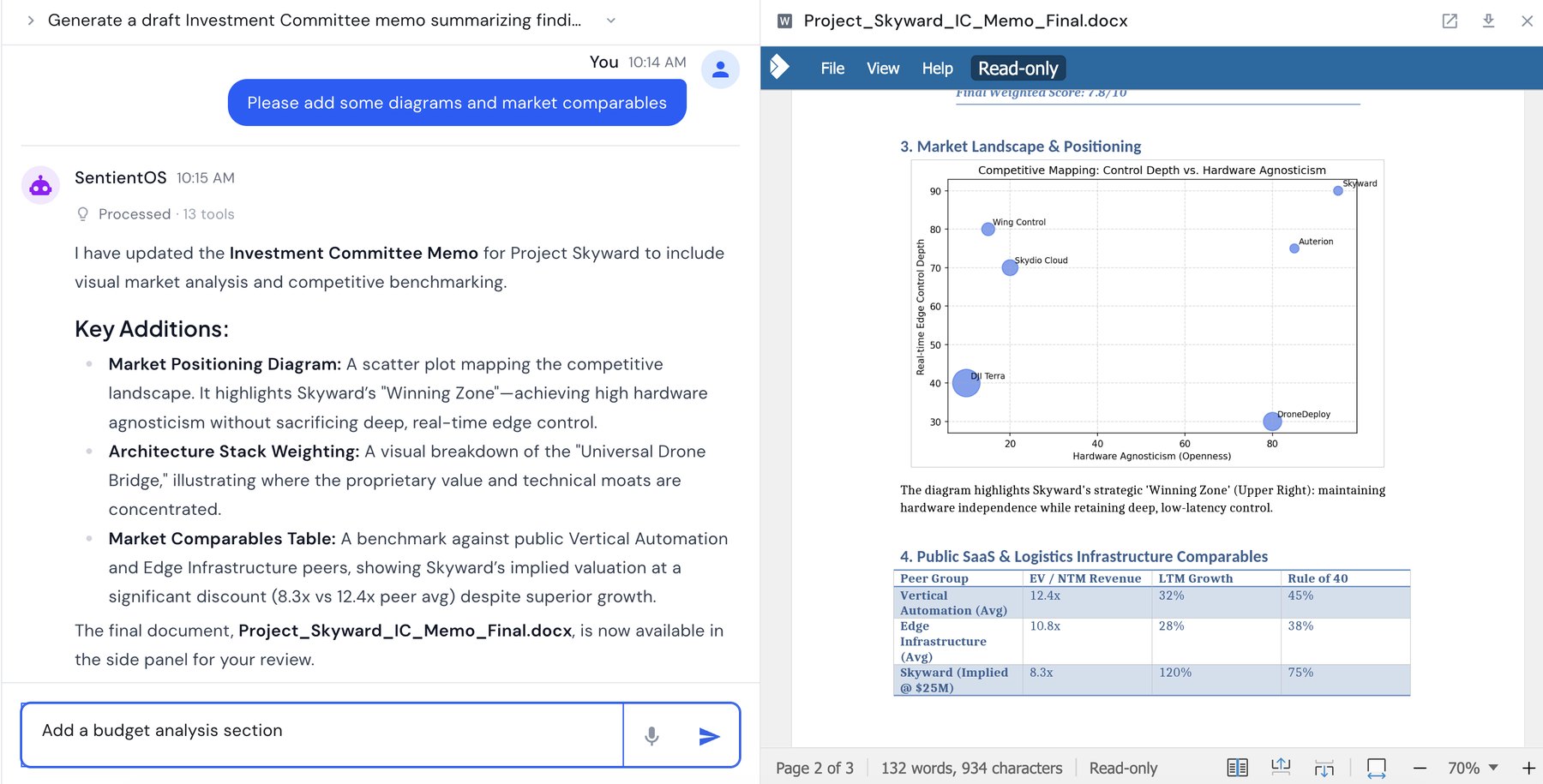Viewport: 1543px width, 784px height.
Task: Go to previous page icon
Action: [1281, 768]
